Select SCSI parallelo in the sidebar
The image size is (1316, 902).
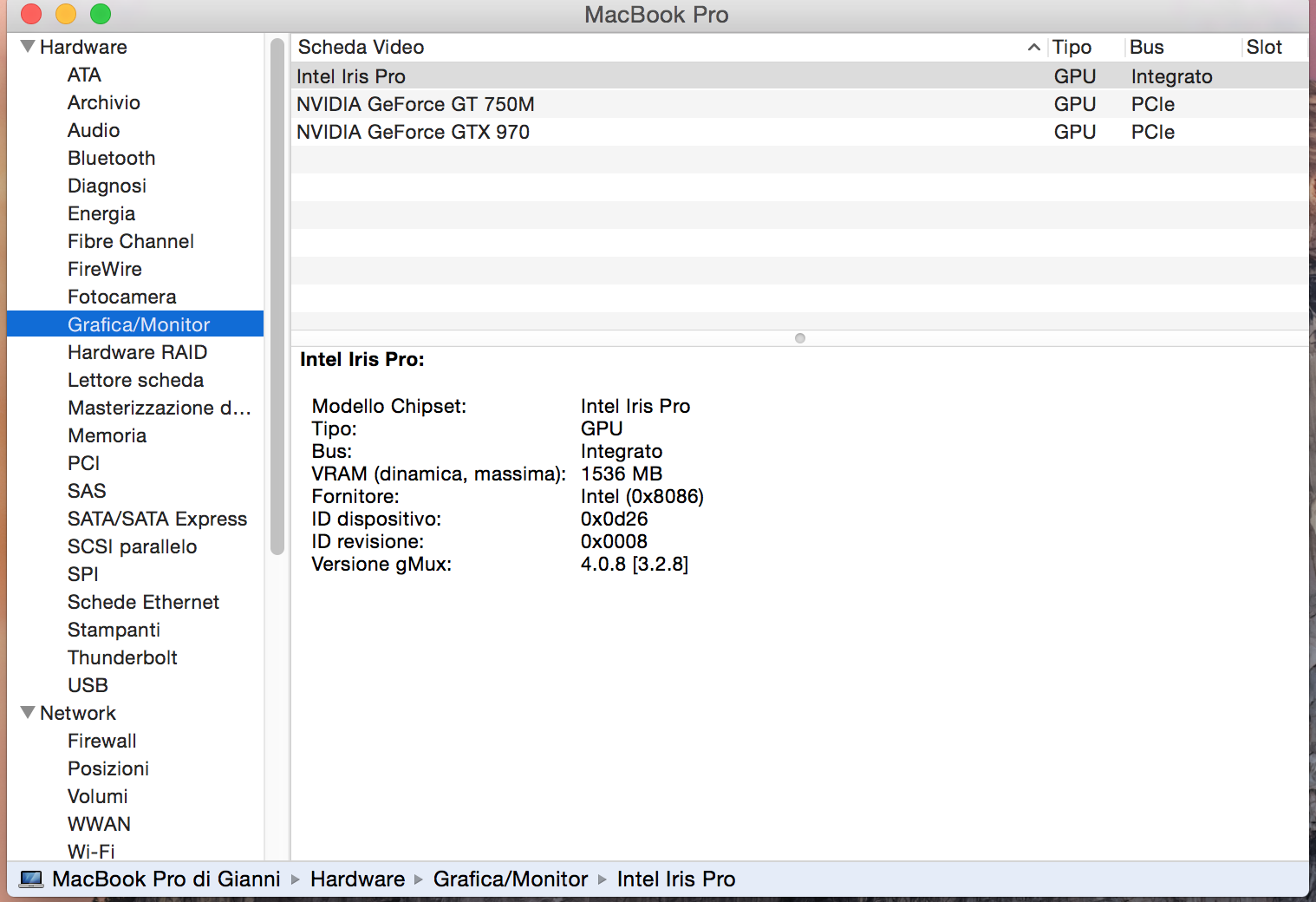(133, 546)
